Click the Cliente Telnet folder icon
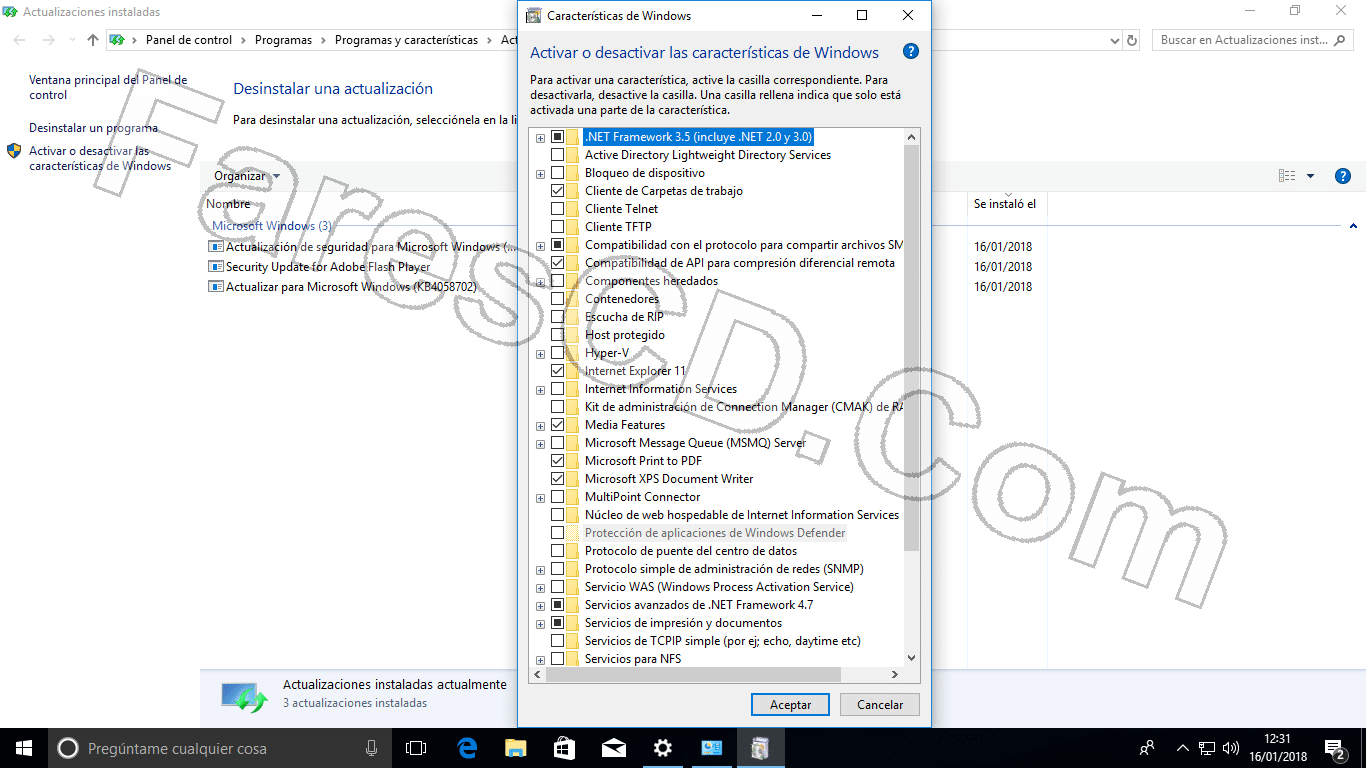Image resolution: width=1366 pixels, height=768 pixels. tap(573, 209)
